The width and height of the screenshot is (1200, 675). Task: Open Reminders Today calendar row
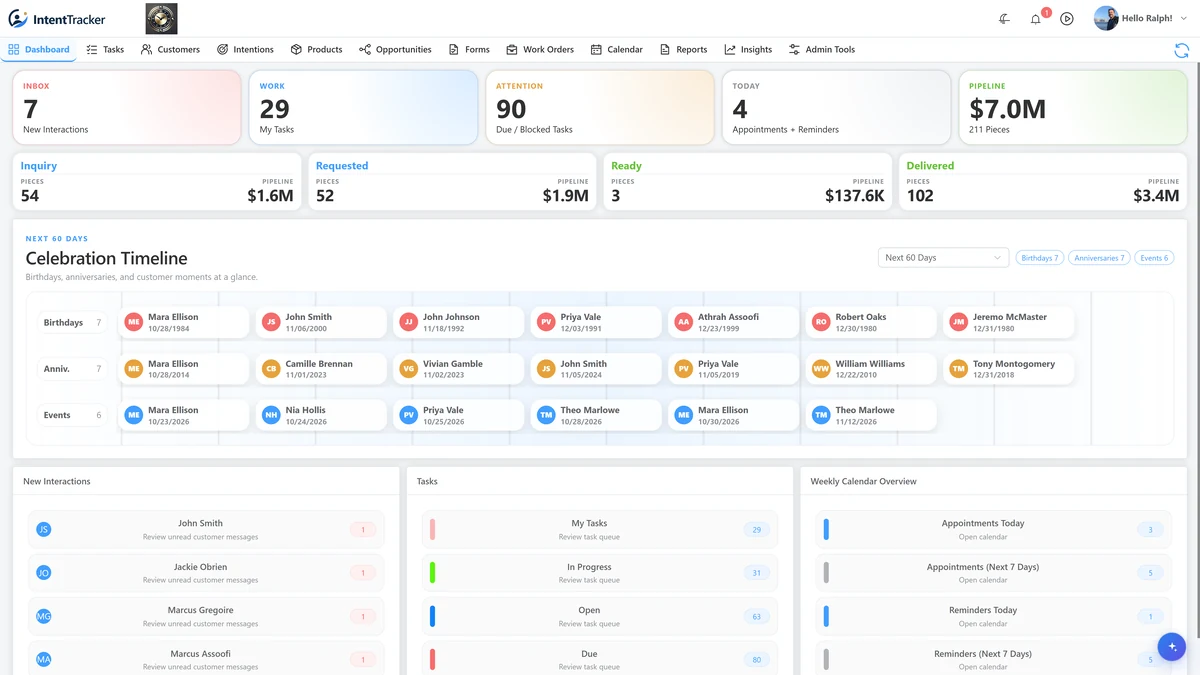[993, 616]
